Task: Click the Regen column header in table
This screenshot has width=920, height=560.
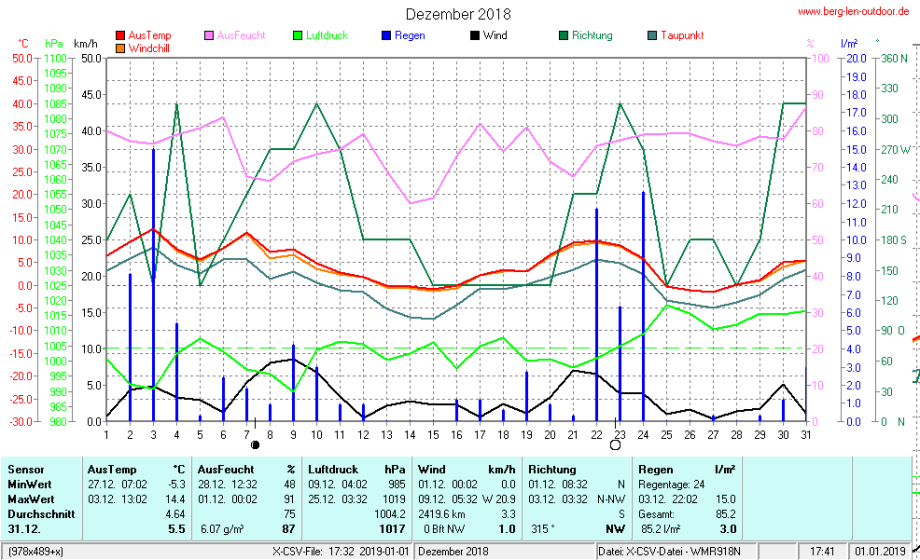Action: (x=656, y=468)
